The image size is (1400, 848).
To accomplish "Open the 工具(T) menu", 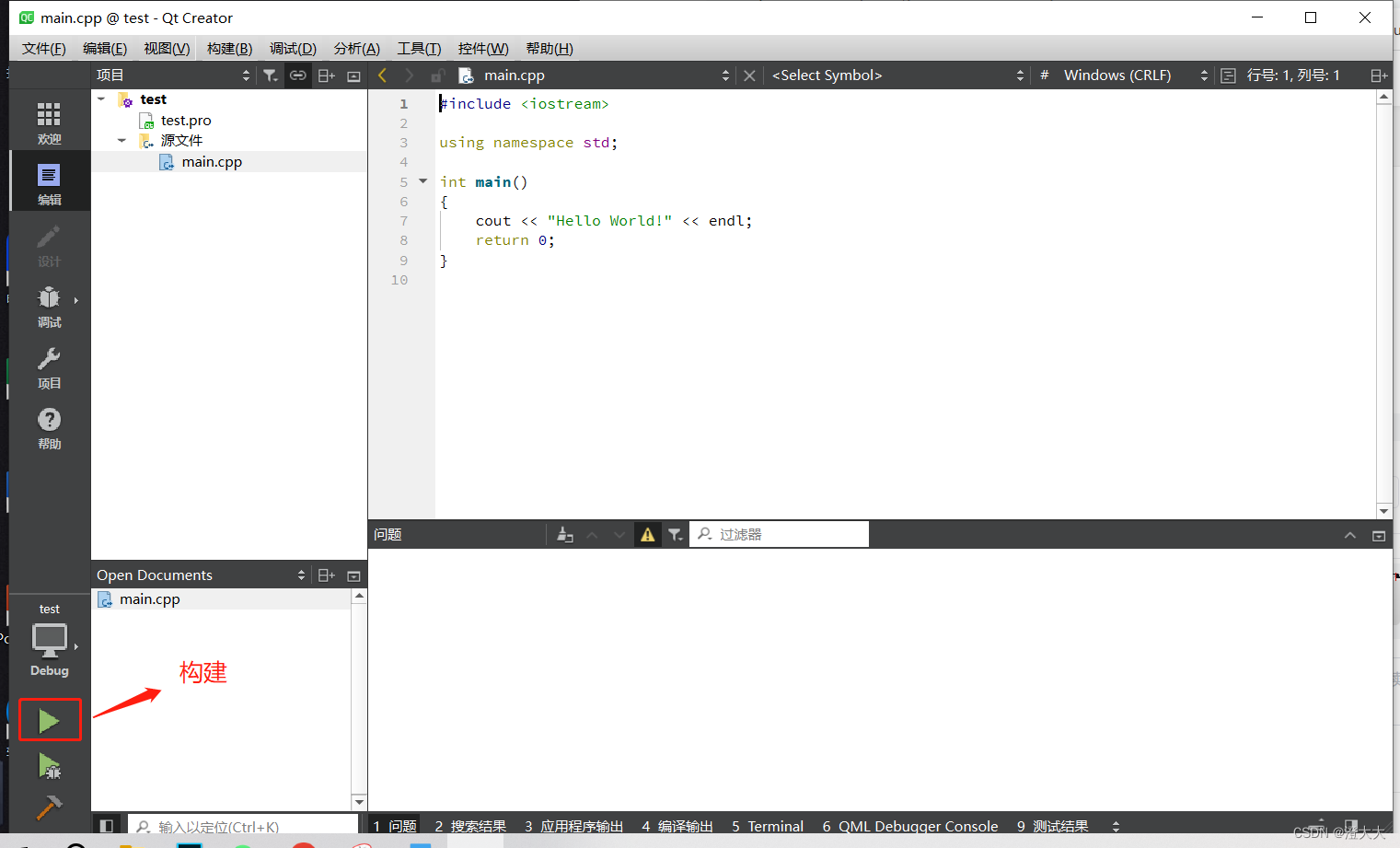I will click(419, 49).
